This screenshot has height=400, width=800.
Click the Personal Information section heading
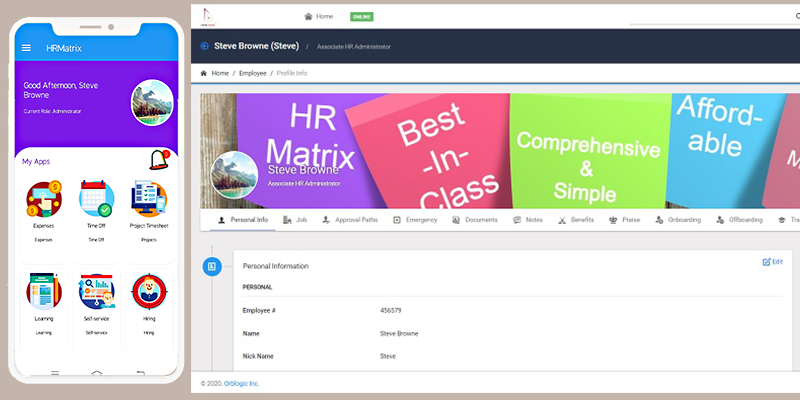coord(276,266)
